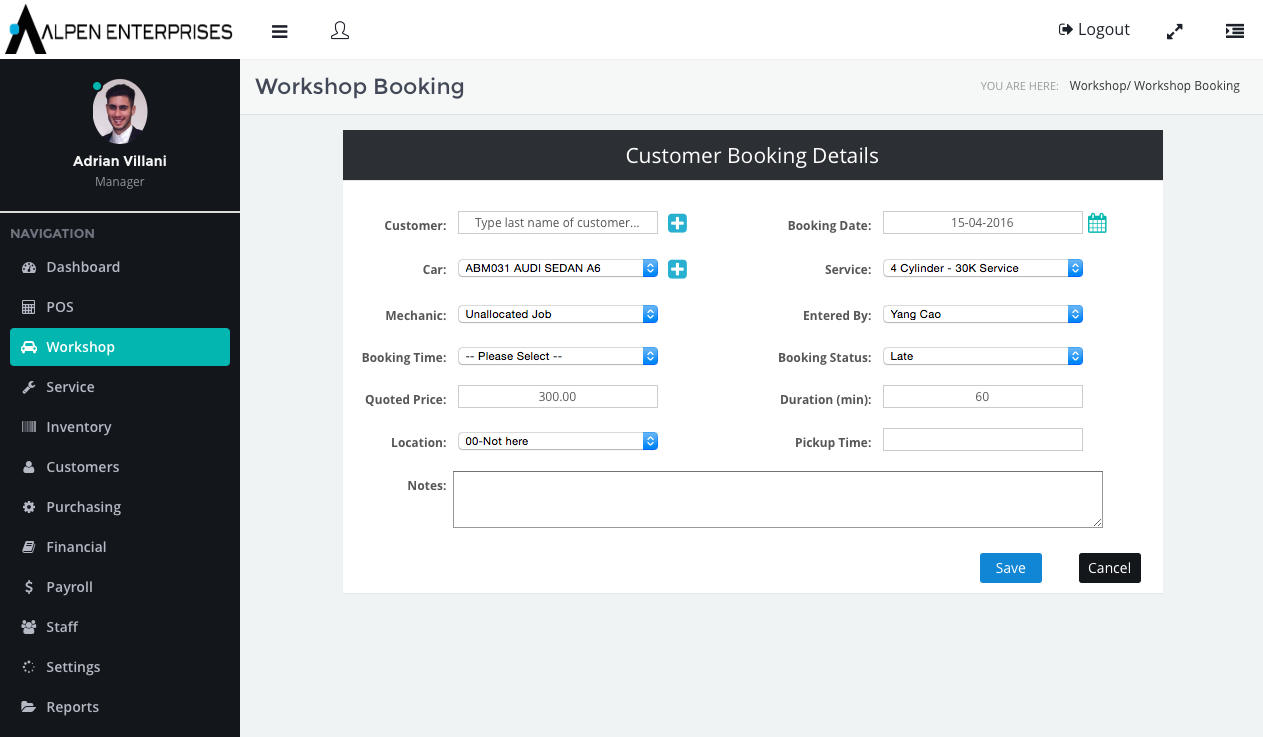Open Inventory in the sidebar
The image size is (1263, 737).
(78, 427)
